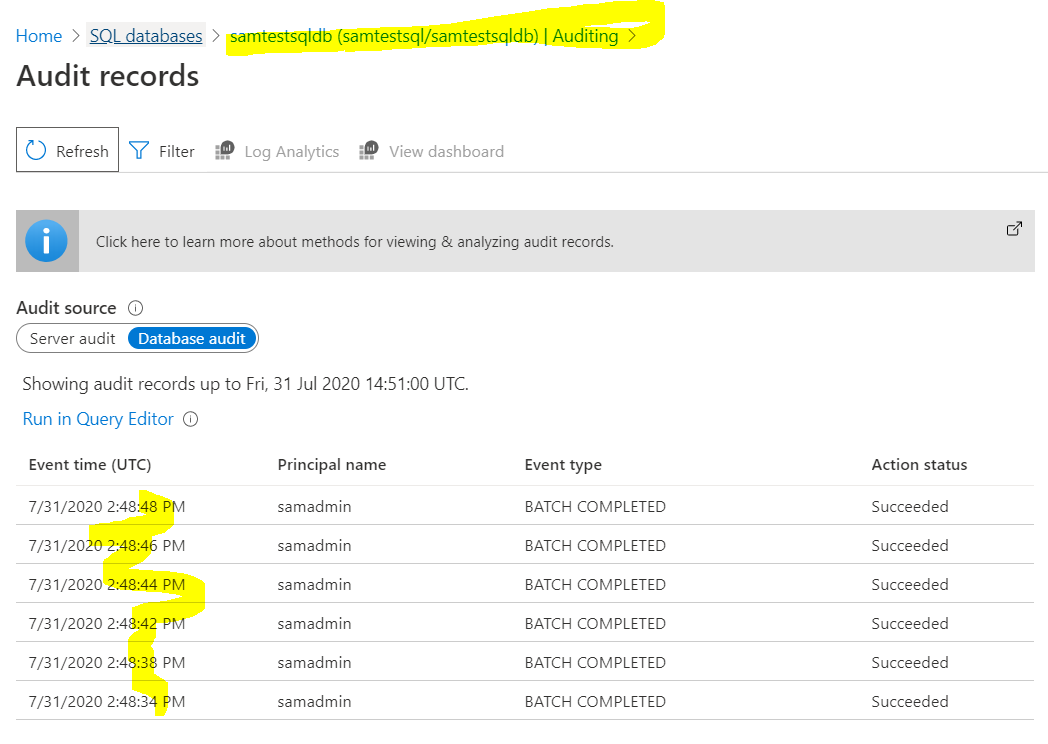Open the external link on the info banner
Image resolution: width=1048 pixels, height=744 pixels.
pos(1014,228)
